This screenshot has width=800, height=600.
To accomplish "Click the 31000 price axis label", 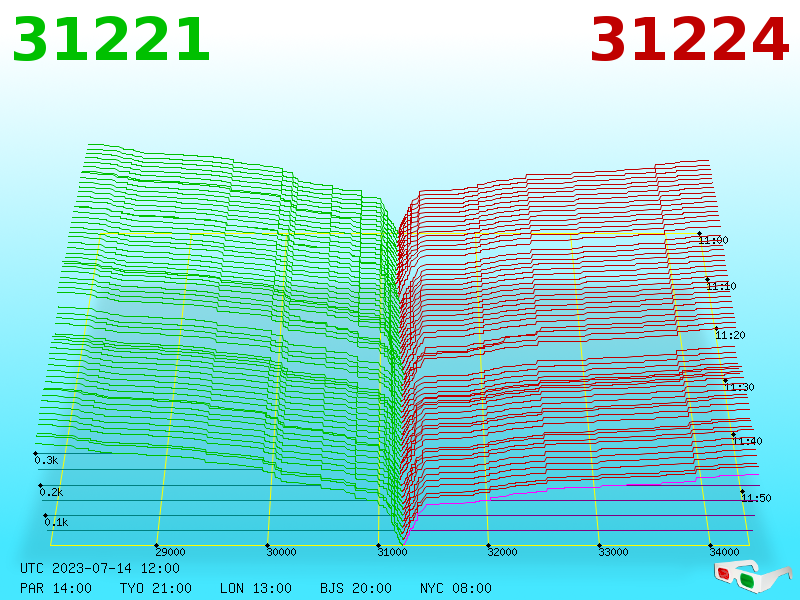I will 392,552.
